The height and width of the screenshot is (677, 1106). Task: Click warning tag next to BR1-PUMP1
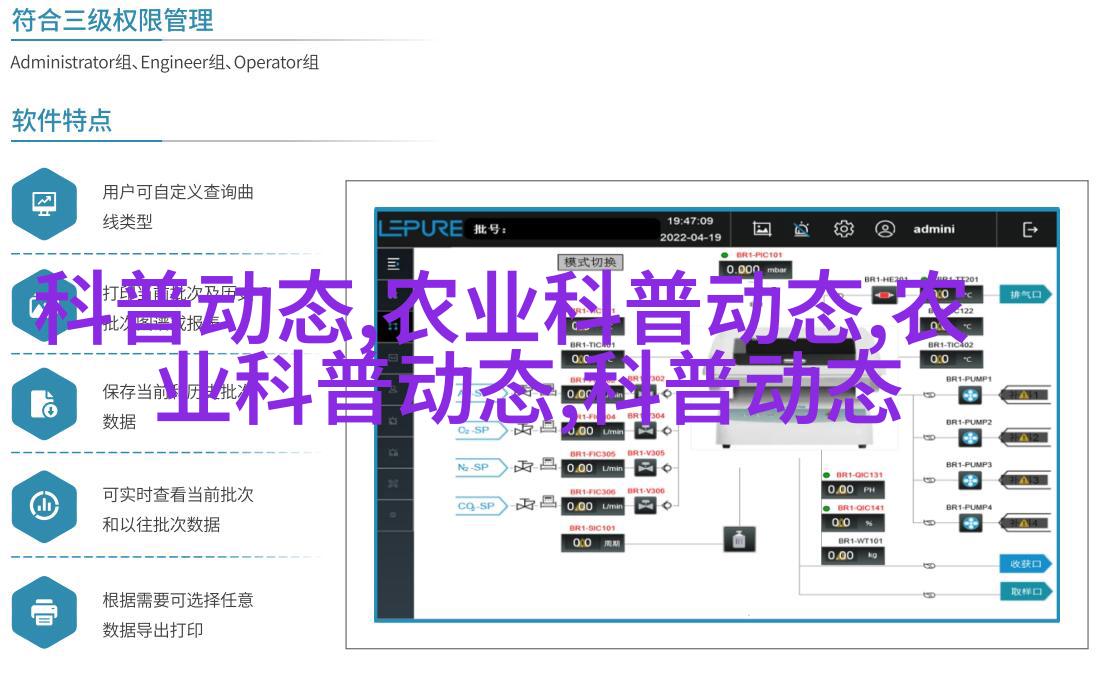(1026, 395)
